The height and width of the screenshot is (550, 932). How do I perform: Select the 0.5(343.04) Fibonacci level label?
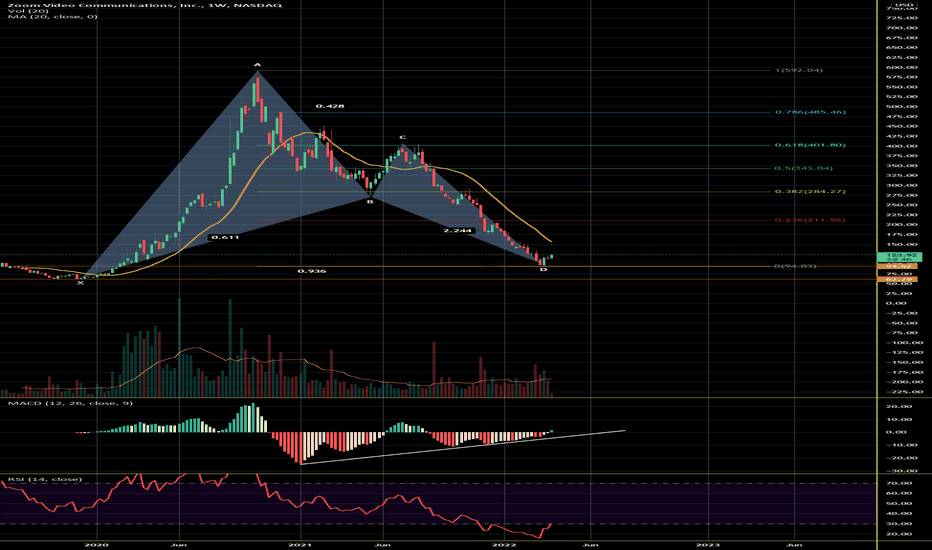[x=804, y=168]
